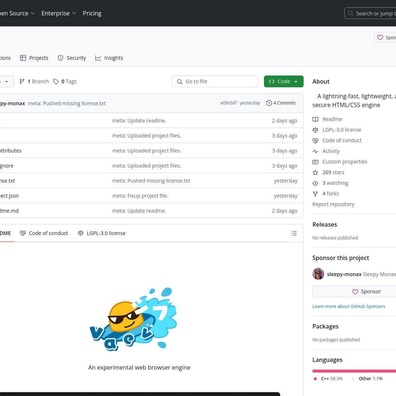The width and height of the screenshot is (396, 396).
Task: Open 'meta: Fixup project file.' commit message
Action: point(140,196)
